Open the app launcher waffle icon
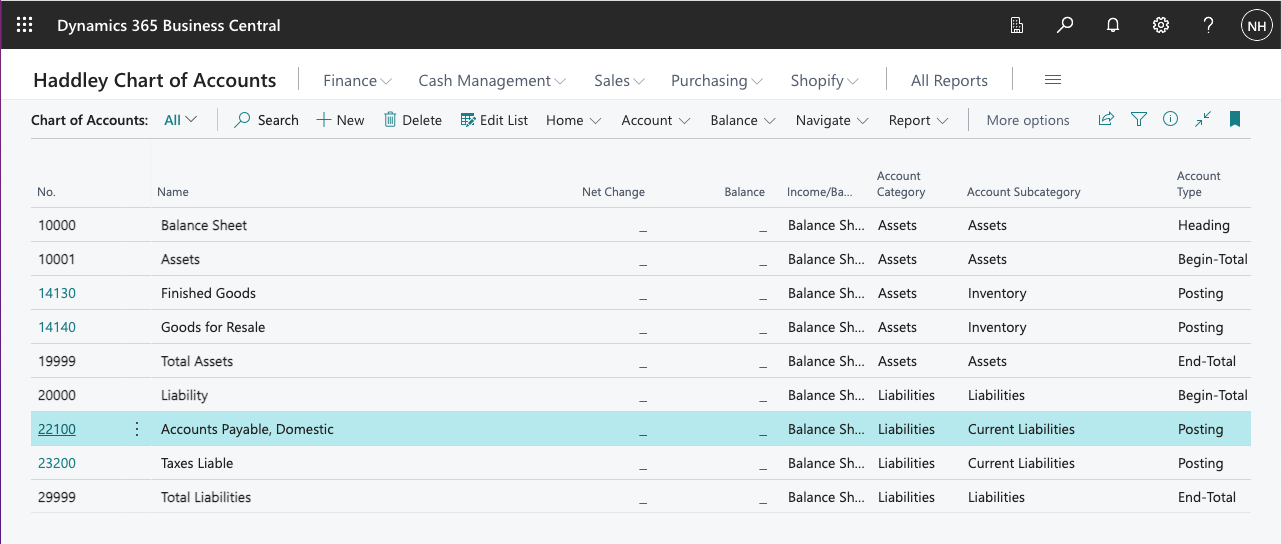 [25, 25]
